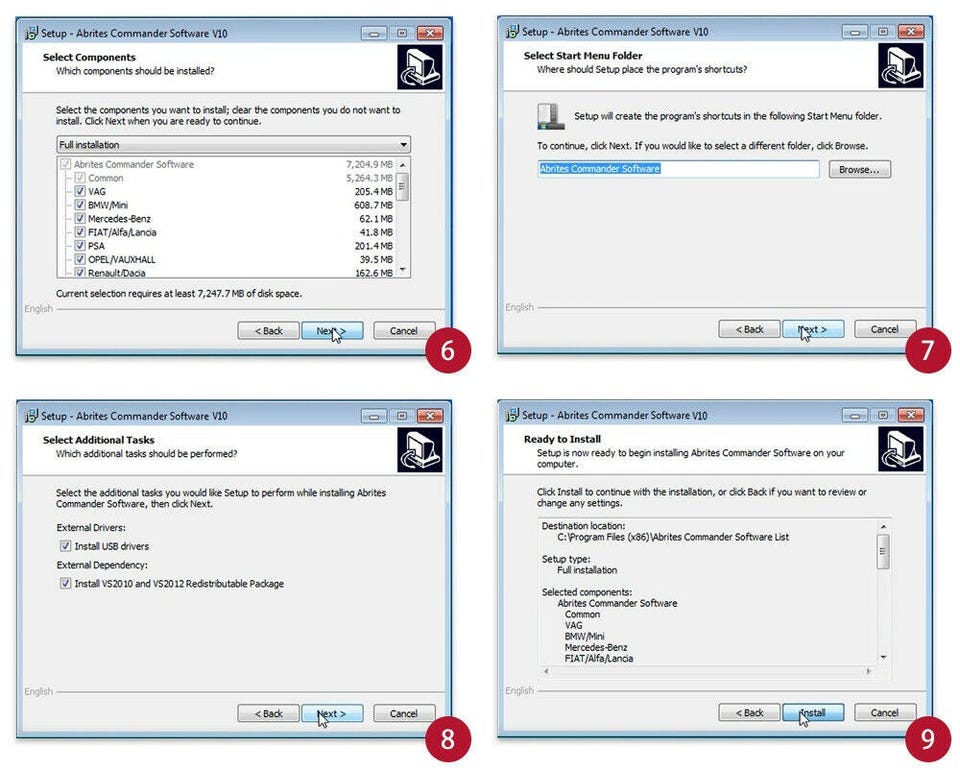The height and width of the screenshot is (770, 960).
Task: Uncheck the VAG component checkbox
Action: point(80,191)
